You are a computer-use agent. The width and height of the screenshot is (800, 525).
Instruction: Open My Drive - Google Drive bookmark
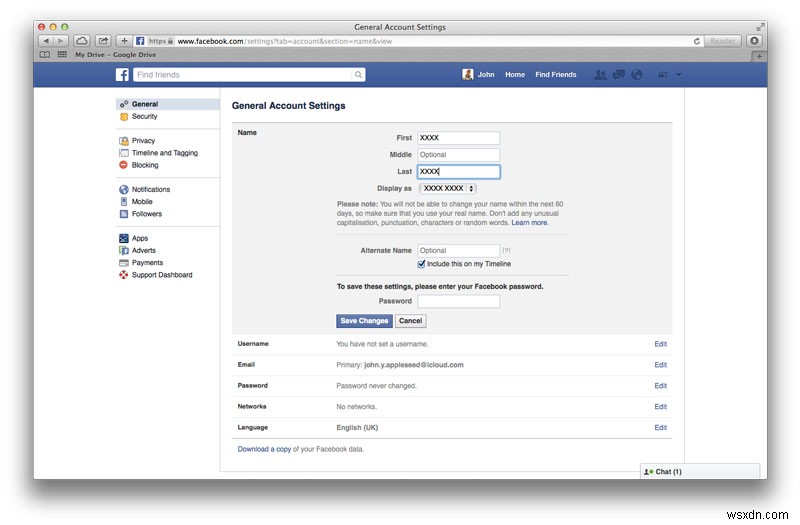[x=116, y=55]
